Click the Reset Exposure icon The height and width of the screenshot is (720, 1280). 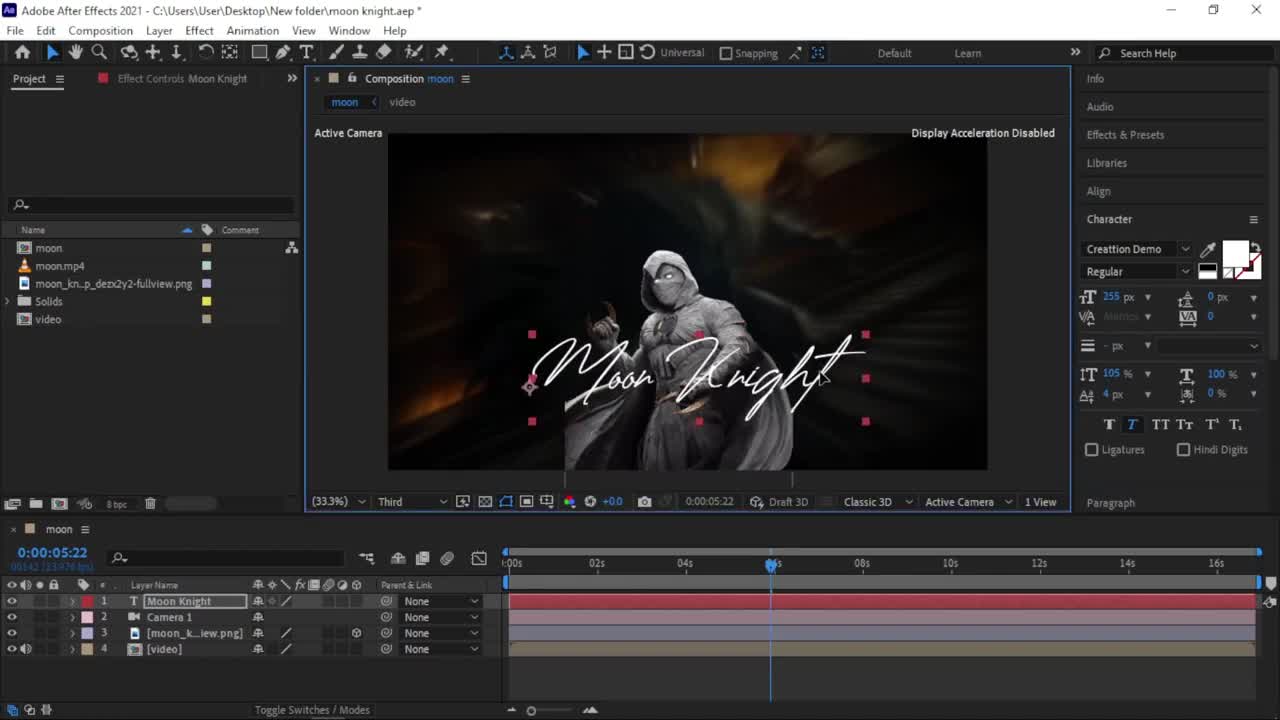pyautogui.click(x=590, y=502)
